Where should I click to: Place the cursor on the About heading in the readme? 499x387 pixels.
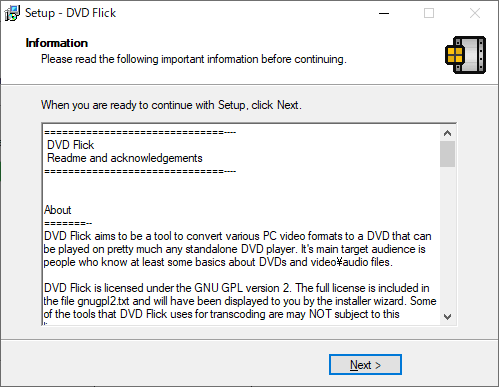click(x=58, y=210)
